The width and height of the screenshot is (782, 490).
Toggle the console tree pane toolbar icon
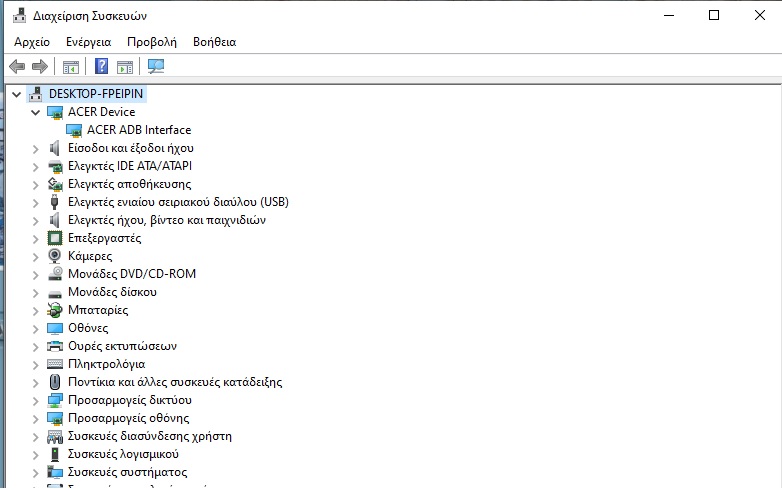[x=71, y=67]
